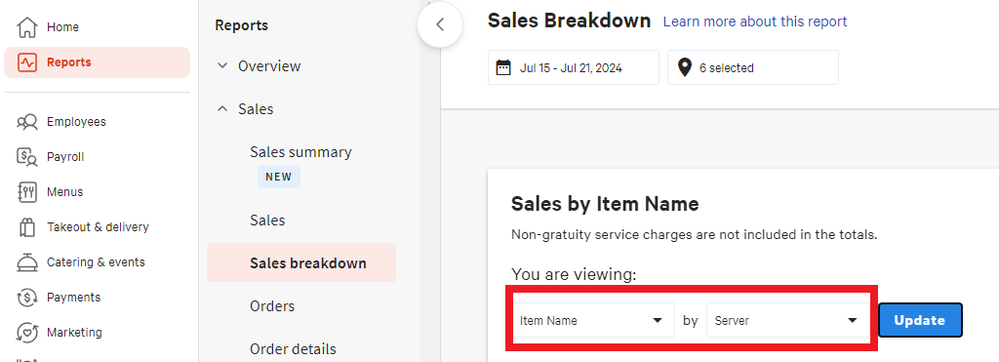Click the Catering & events bell icon
The width and height of the screenshot is (999, 362).
[x=27, y=262]
